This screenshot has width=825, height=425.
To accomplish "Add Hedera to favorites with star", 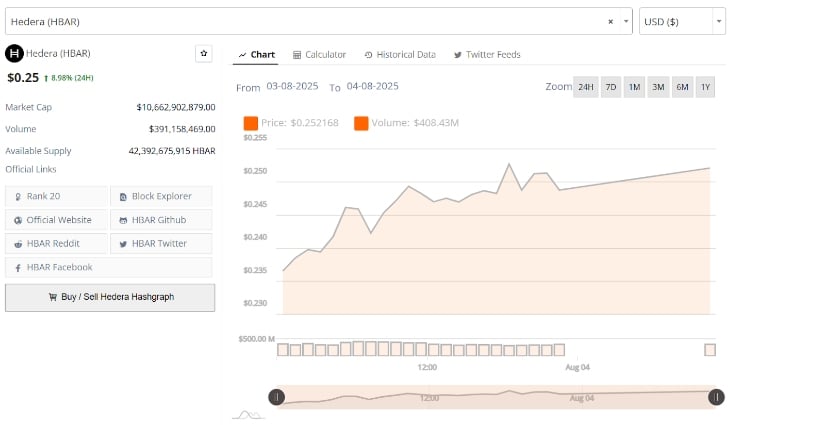I will click(204, 53).
